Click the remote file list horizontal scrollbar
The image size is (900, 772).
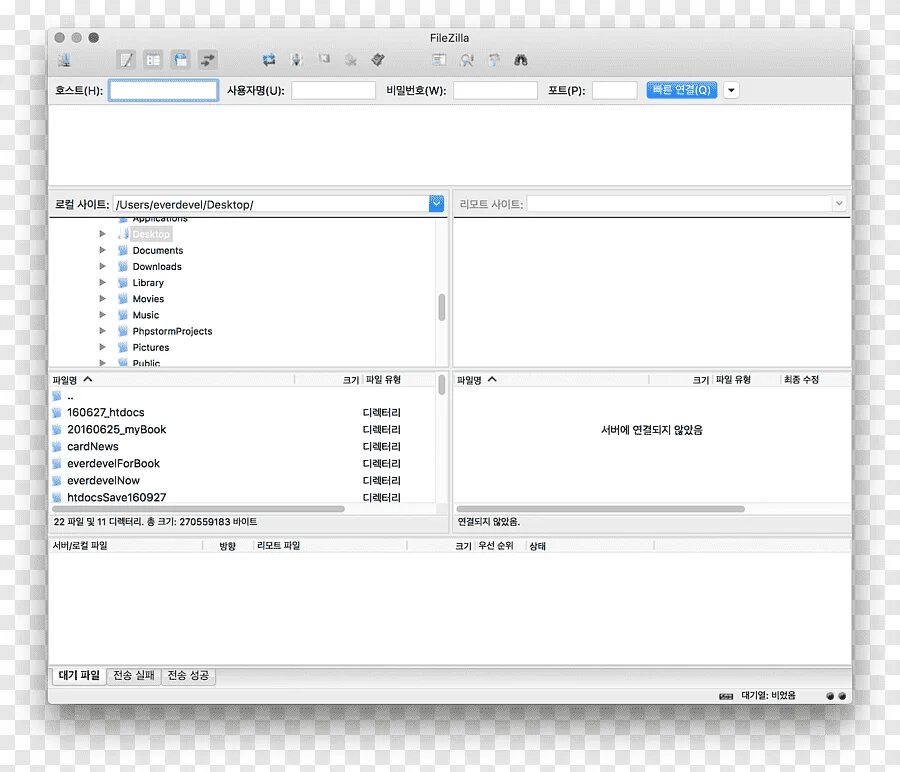coord(600,509)
